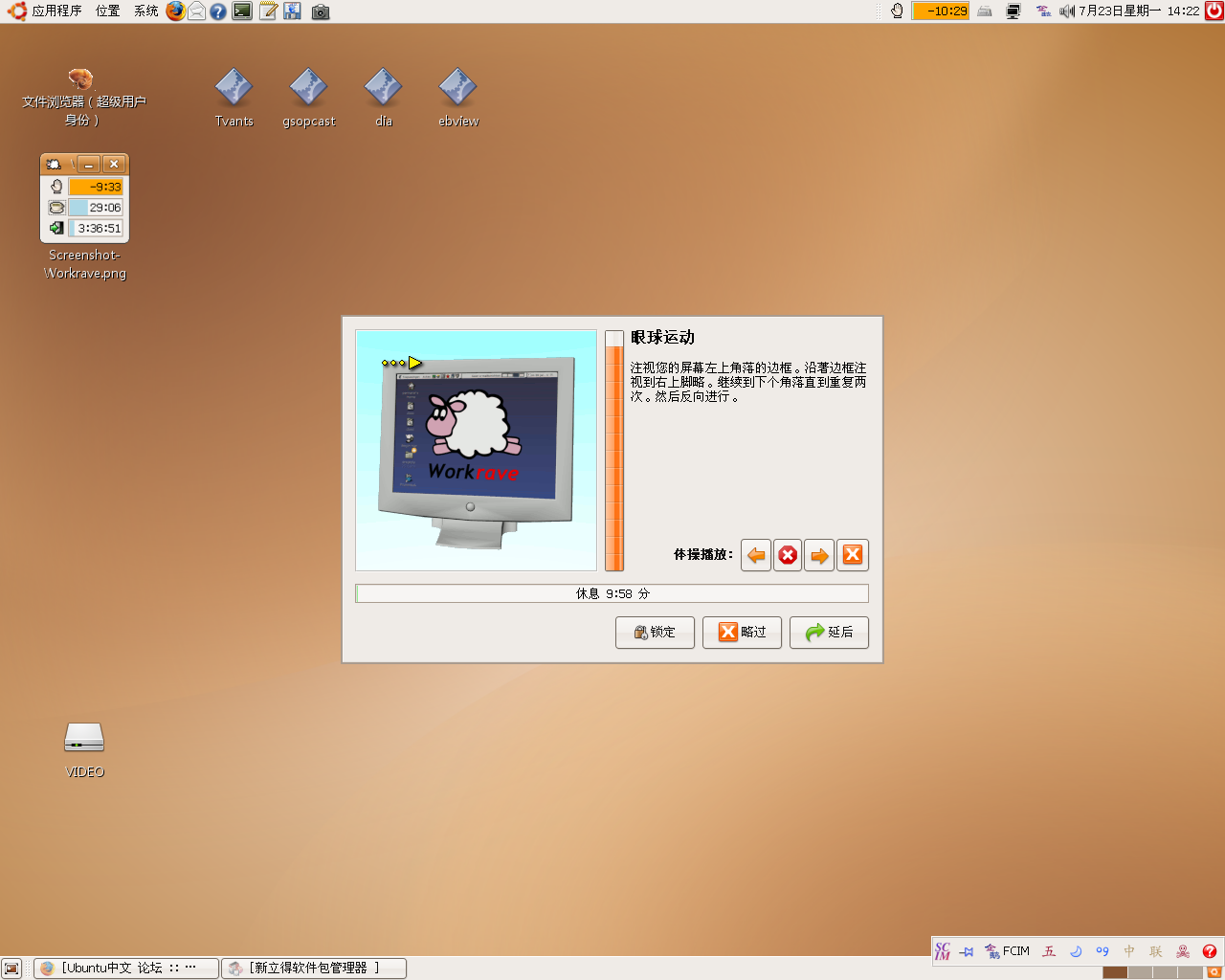
Task: Click the orange vertical exercise progress bar
Action: (x=614, y=451)
